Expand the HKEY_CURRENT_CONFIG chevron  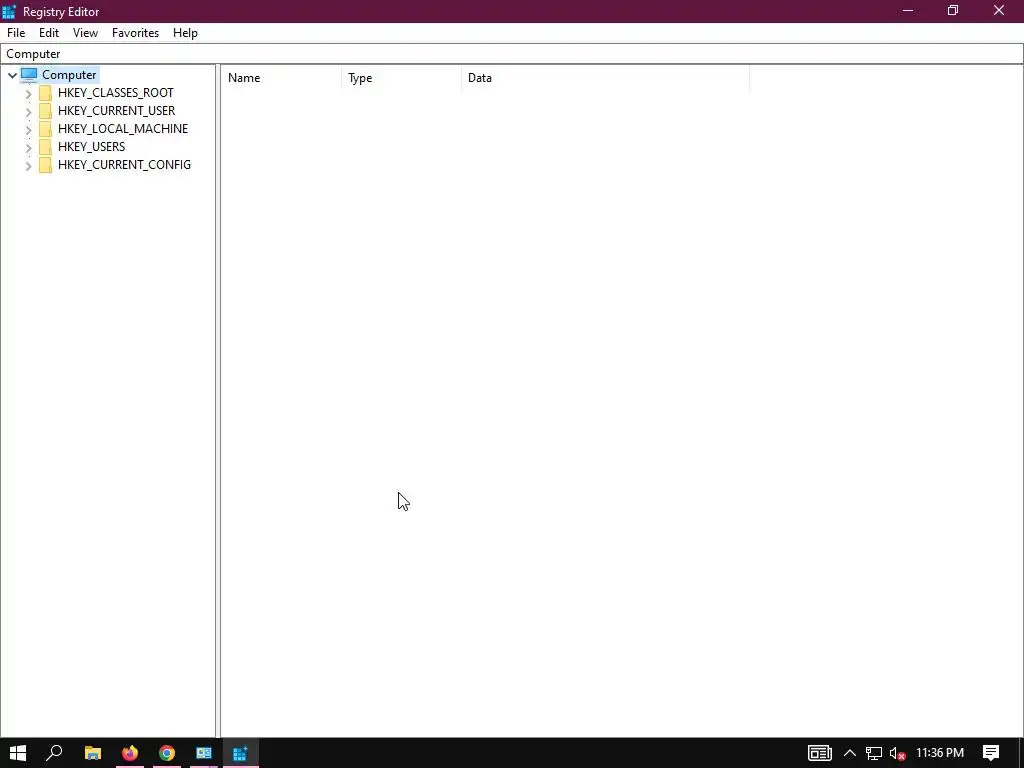28,165
